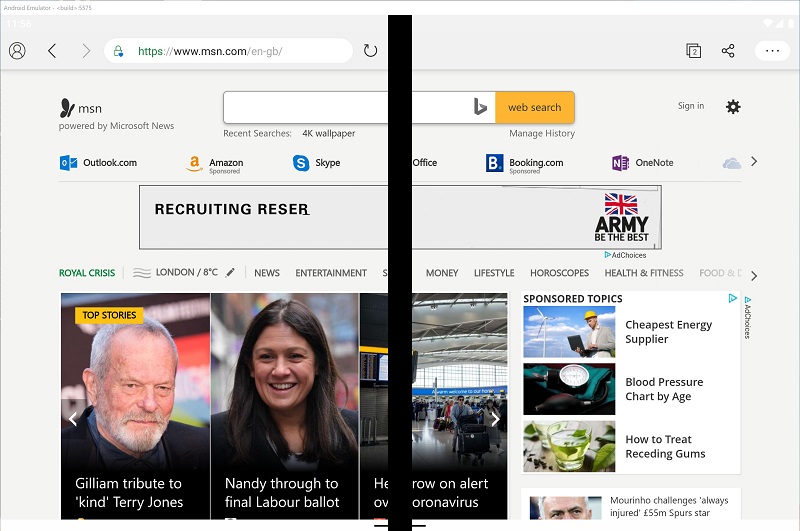Edit the London weather location with the pencil
This screenshot has width=800, height=531.
230,272
